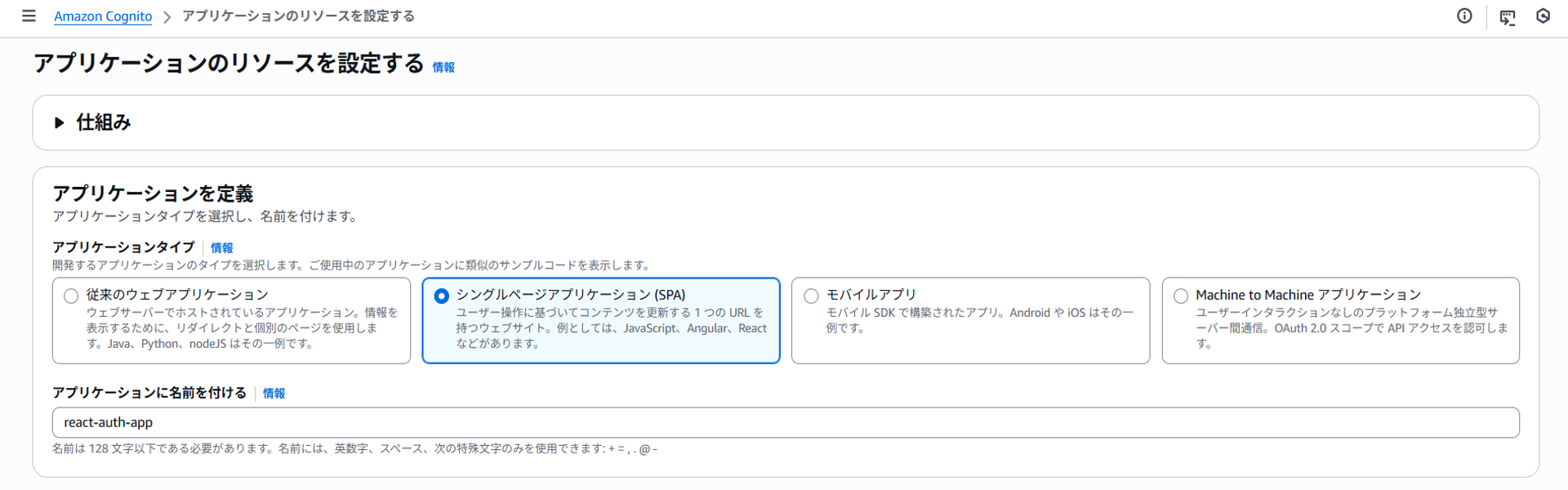Select Machine to Machine アプリケーション option
The image size is (1568, 490).
pyautogui.click(x=1181, y=296)
